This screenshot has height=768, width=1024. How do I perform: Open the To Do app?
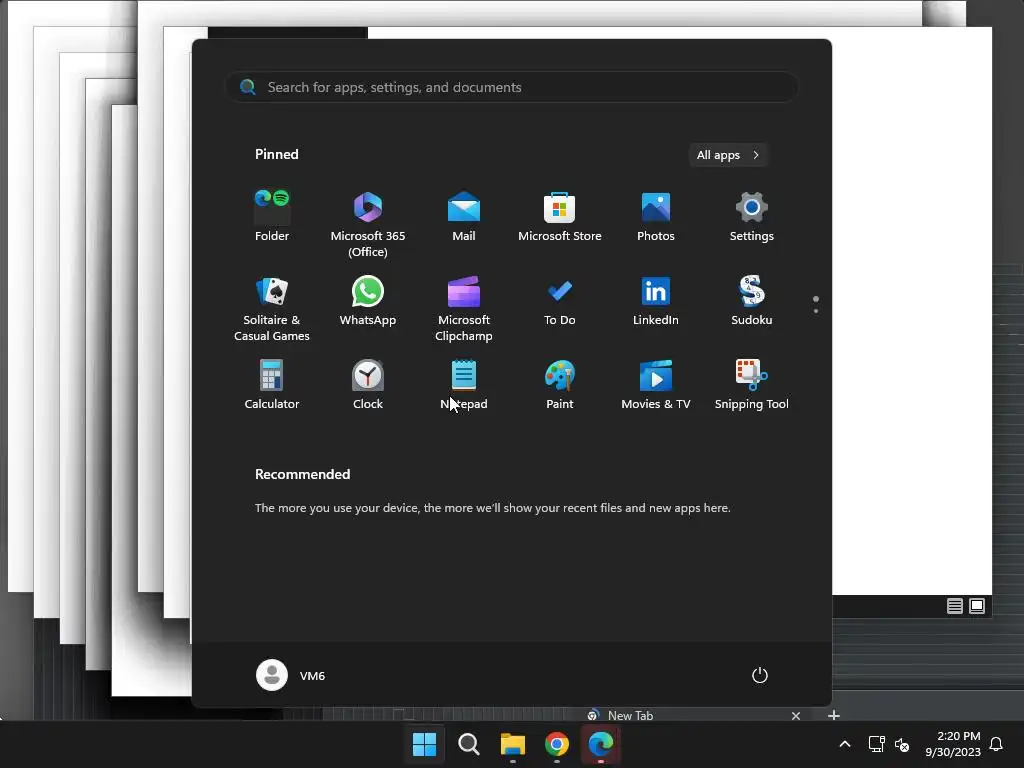click(560, 300)
